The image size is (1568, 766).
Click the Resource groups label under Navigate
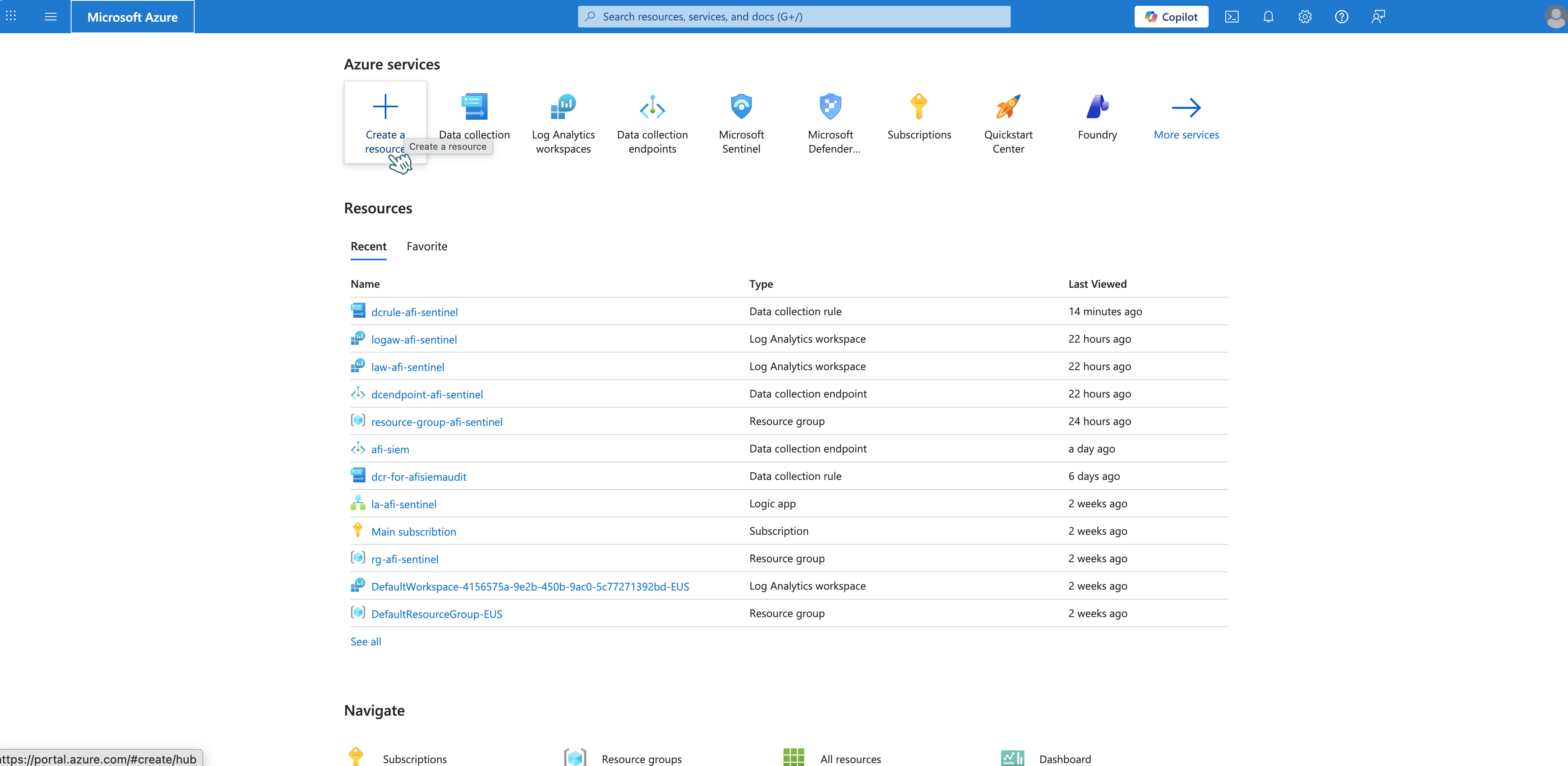coord(642,759)
